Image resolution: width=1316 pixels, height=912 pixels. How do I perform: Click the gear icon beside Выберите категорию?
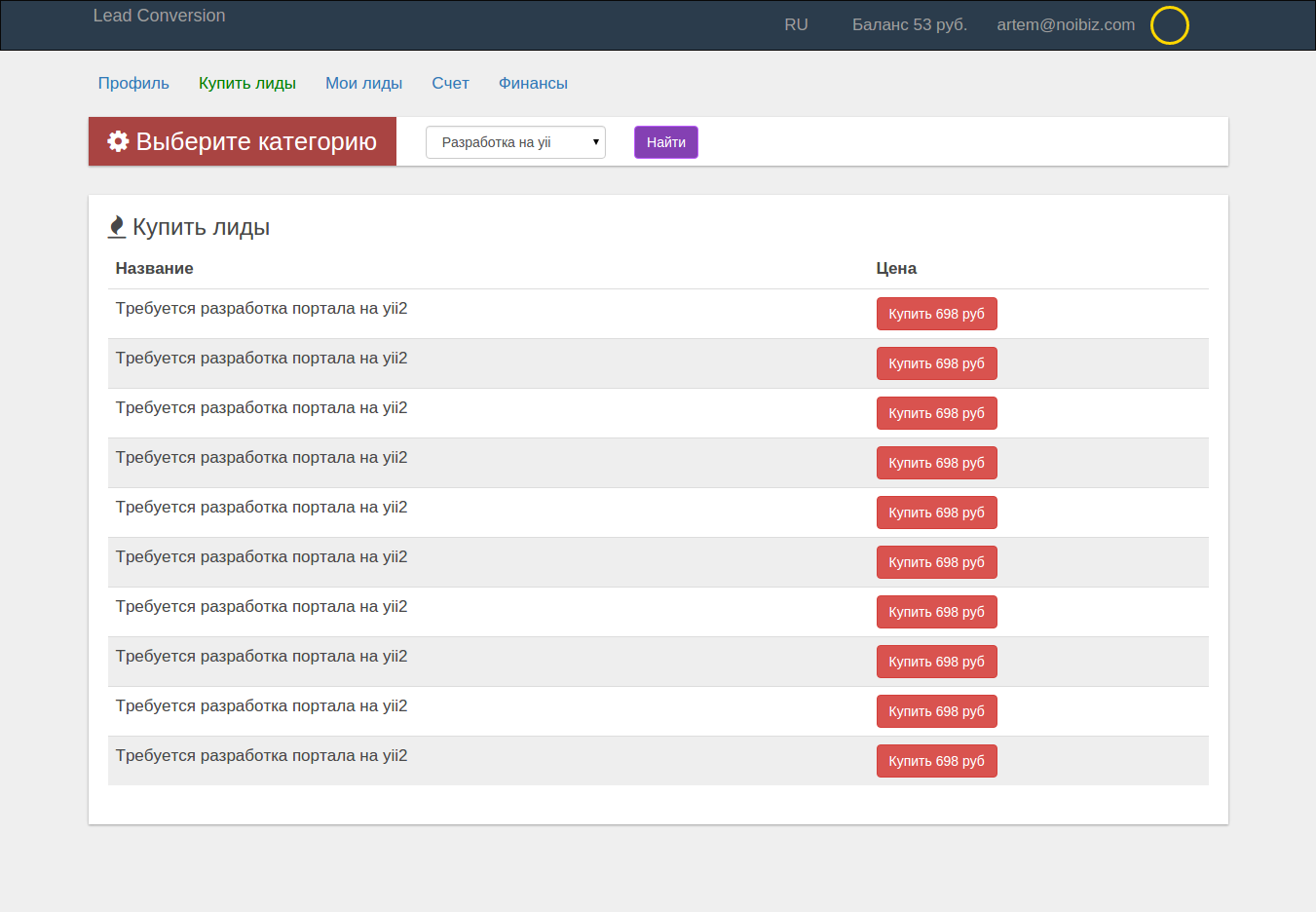[x=118, y=141]
